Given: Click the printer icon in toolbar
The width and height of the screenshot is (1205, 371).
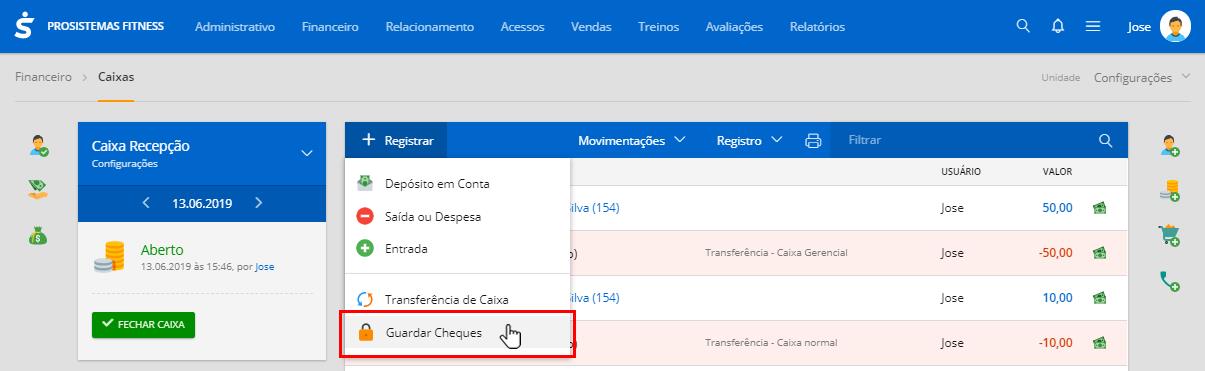Looking at the screenshot, I should click(x=813, y=141).
